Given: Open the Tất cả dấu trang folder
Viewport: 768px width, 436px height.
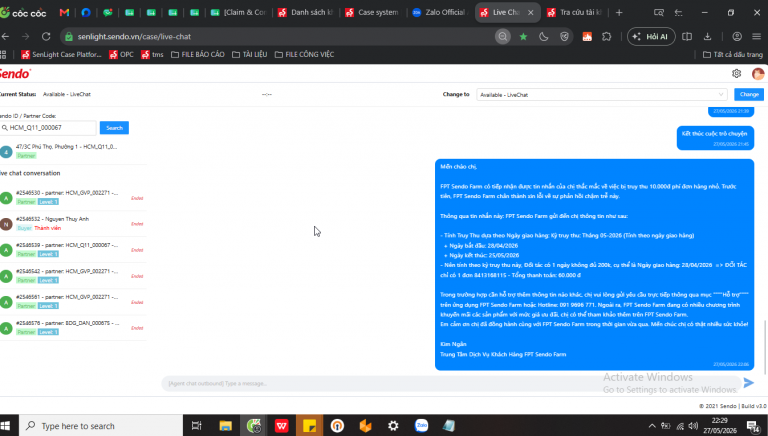Looking at the screenshot, I should click(733, 54).
